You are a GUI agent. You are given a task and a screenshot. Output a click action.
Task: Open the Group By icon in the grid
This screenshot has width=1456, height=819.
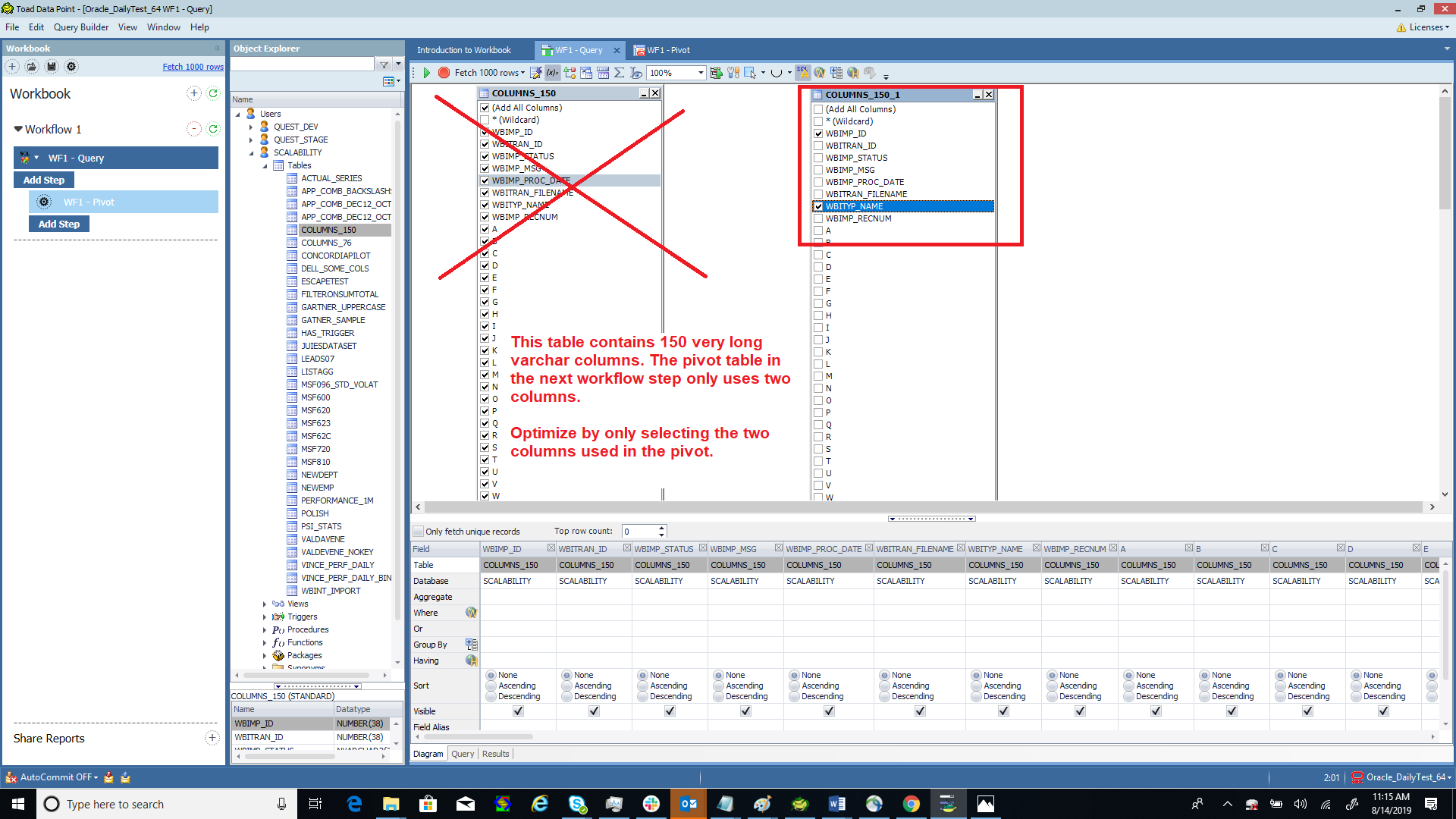tap(471, 645)
